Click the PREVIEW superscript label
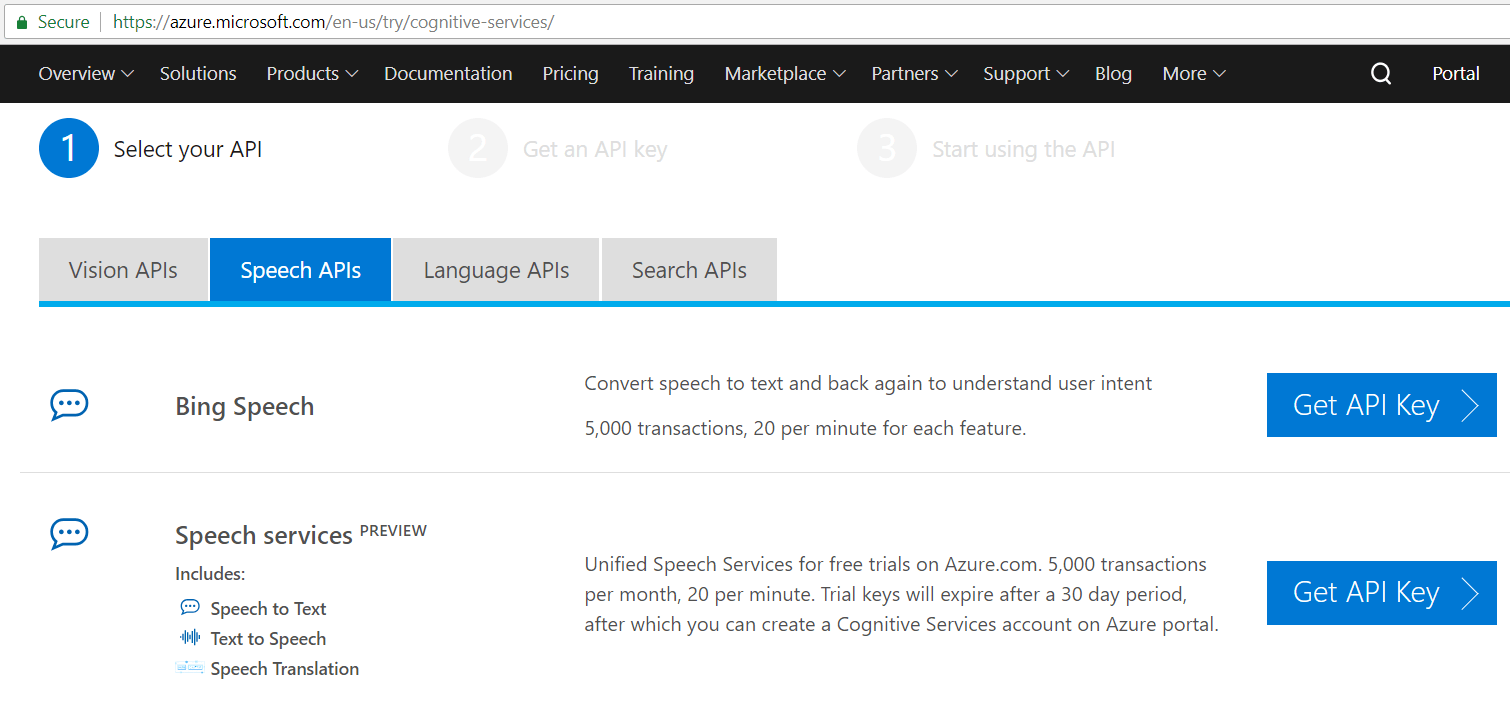The image size is (1510, 709). pos(393,531)
